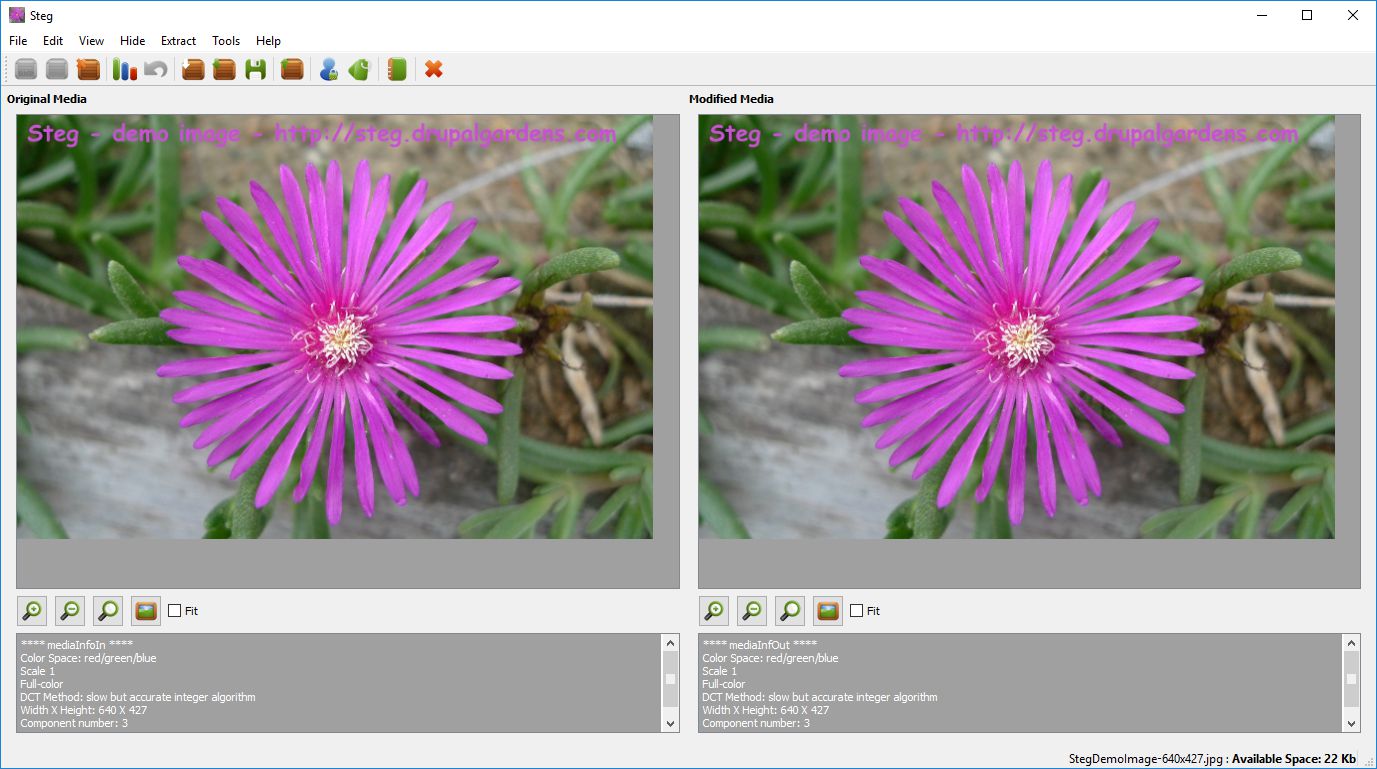The width and height of the screenshot is (1377, 769).
Task: Click "DCT Method" line in mediaInfOut panel
Action: [x=820, y=697]
